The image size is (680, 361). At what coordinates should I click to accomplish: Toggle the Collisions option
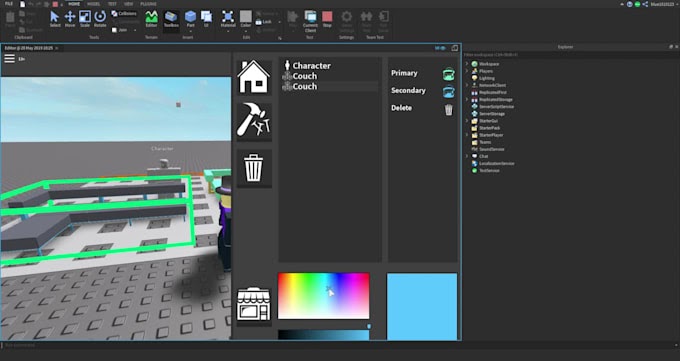tap(124, 14)
